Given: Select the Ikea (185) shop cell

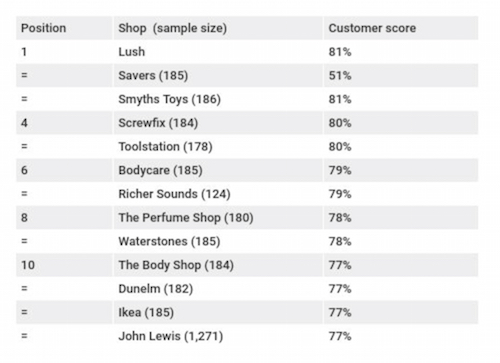Looking at the screenshot, I should tap(146, 312).
